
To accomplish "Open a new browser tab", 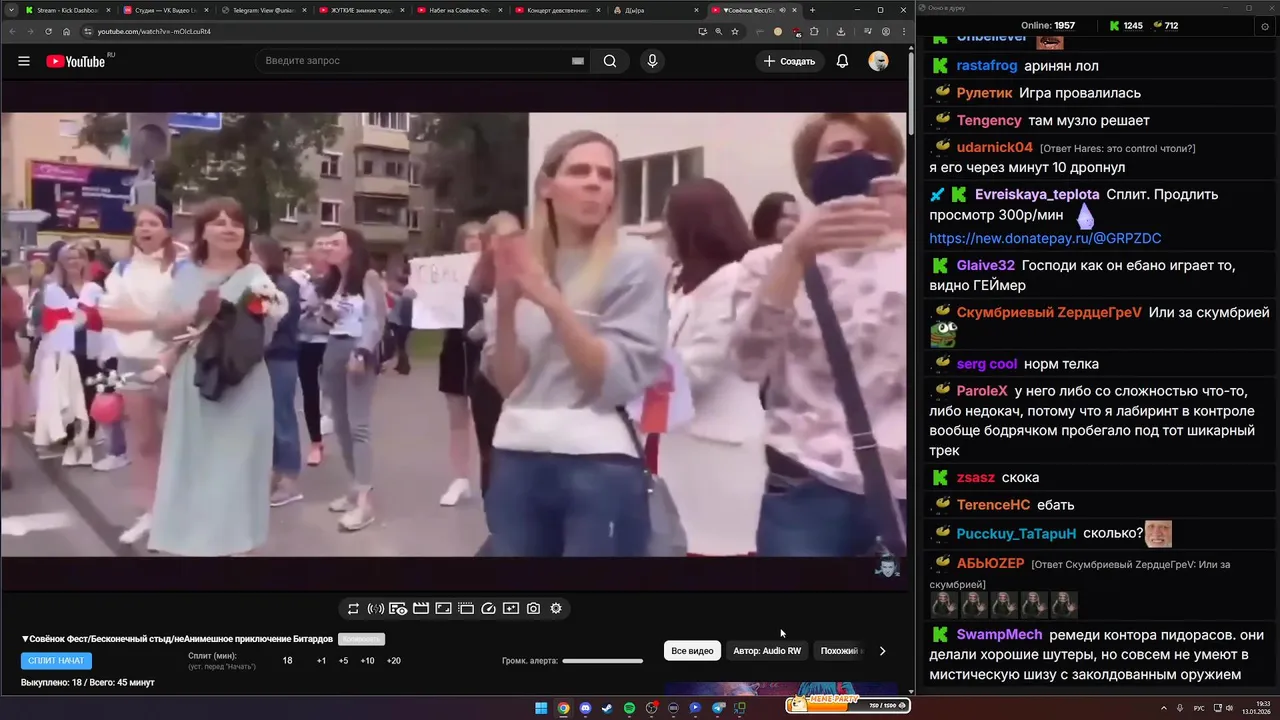I will click(812, 10).
